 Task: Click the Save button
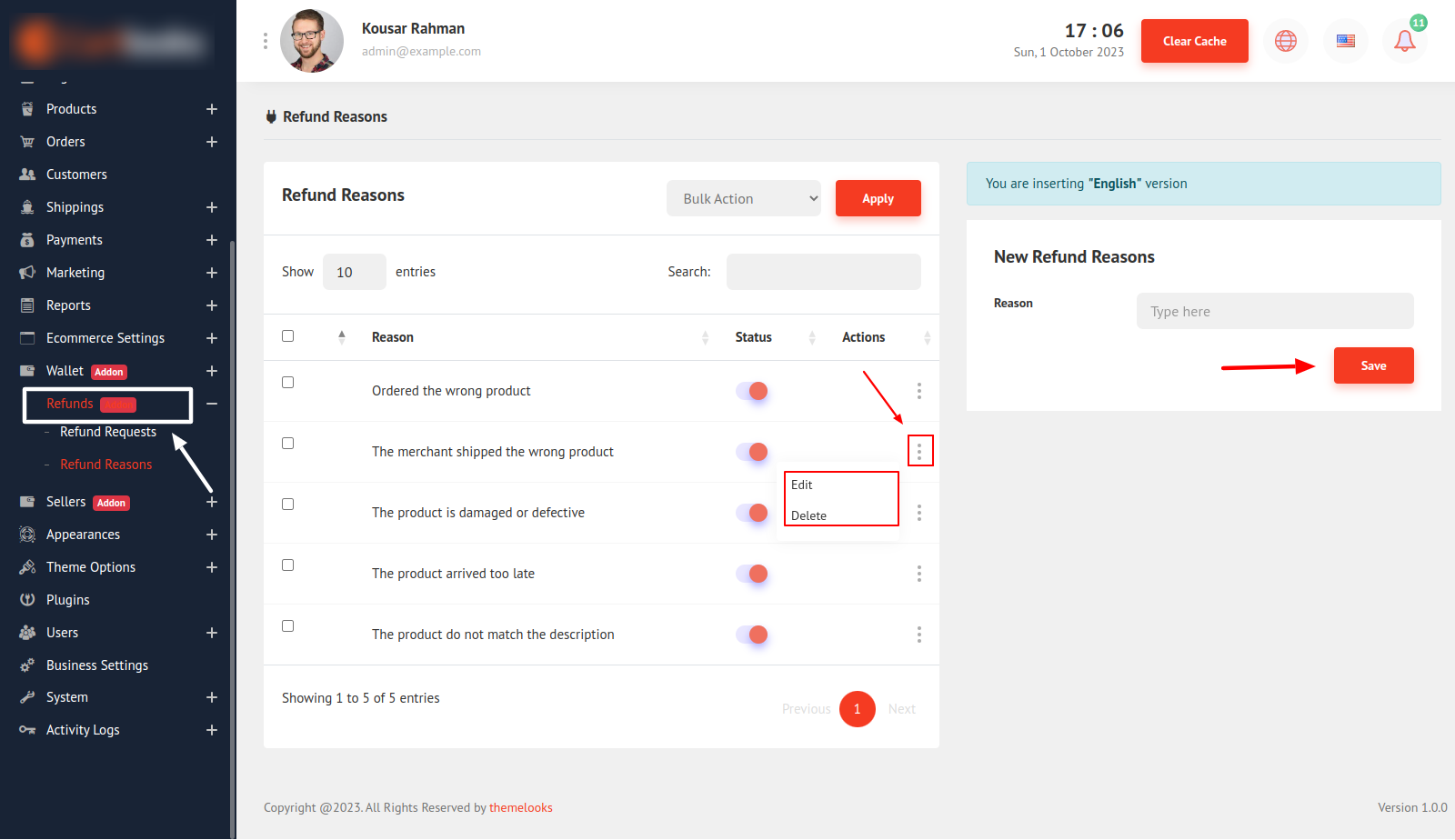coord(1373,365)
